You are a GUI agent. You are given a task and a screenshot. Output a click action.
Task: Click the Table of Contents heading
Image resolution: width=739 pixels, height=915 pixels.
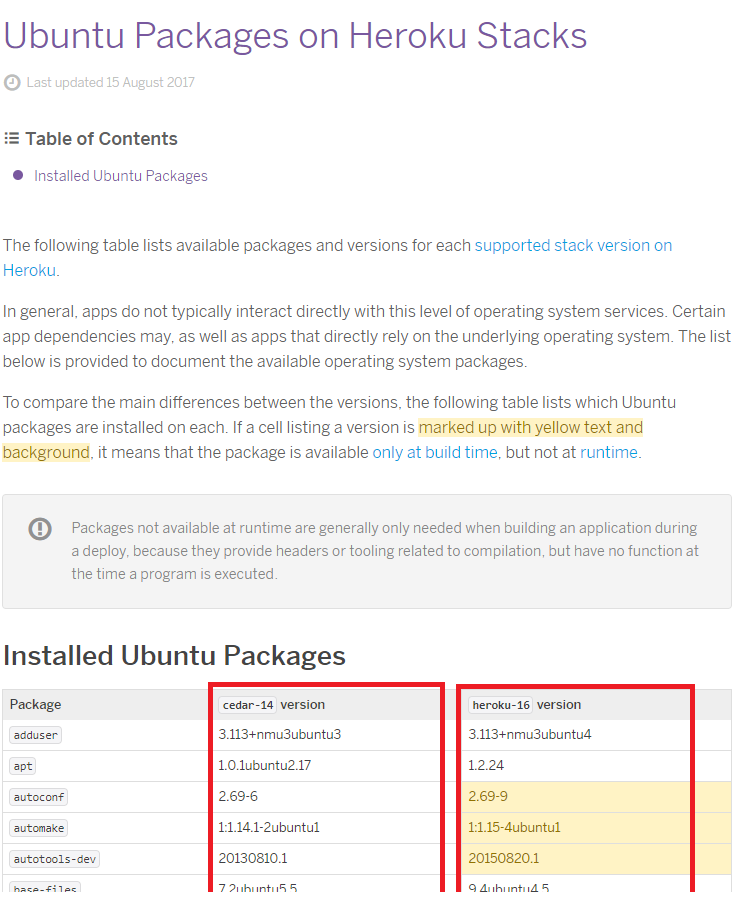tap(101, 139)
